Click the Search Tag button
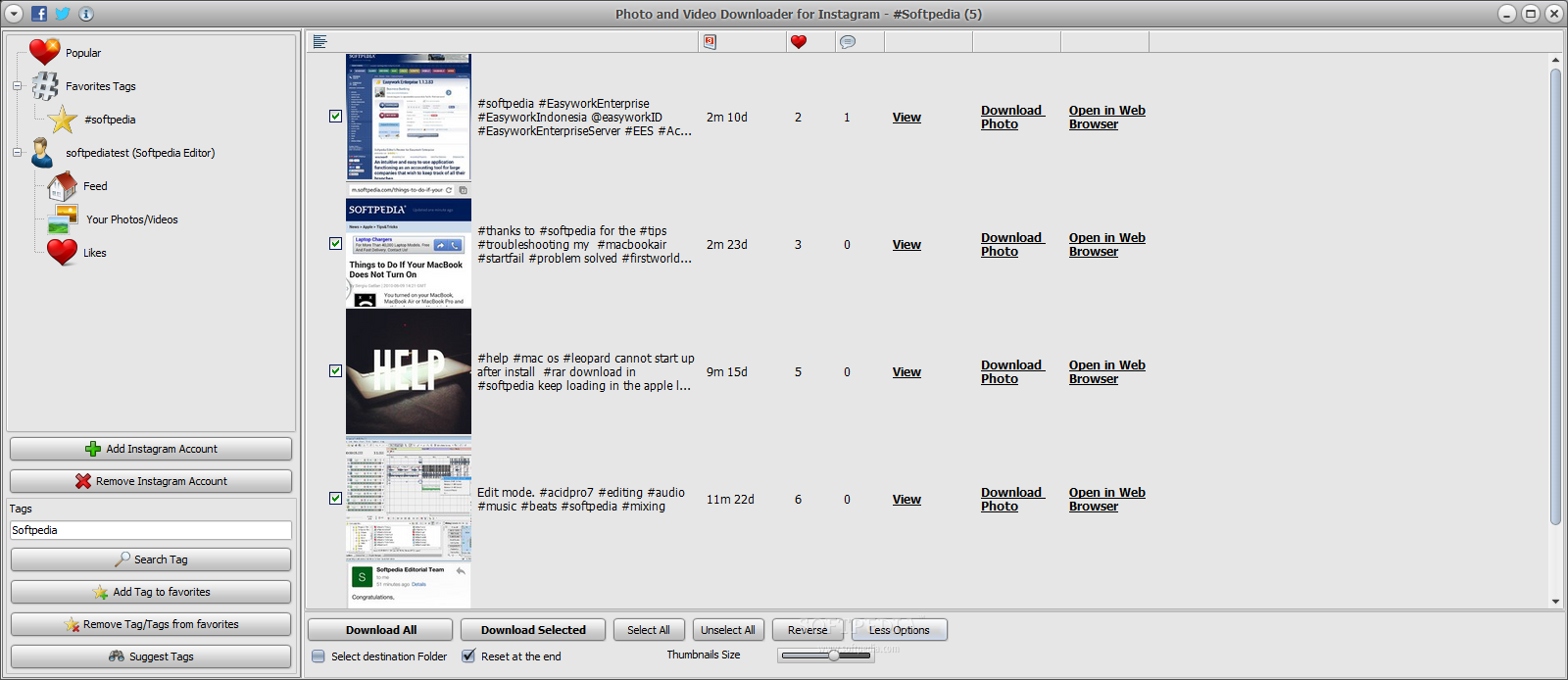This screenshot has height=680, width=1568. pos(151,559)
